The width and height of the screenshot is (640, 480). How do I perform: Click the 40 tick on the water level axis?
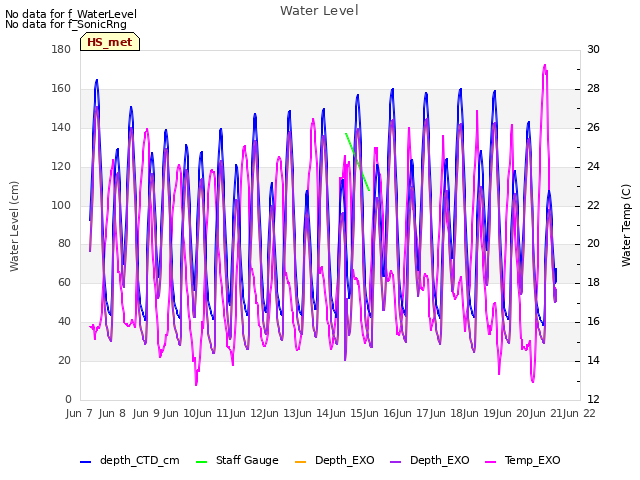[64, 322]
